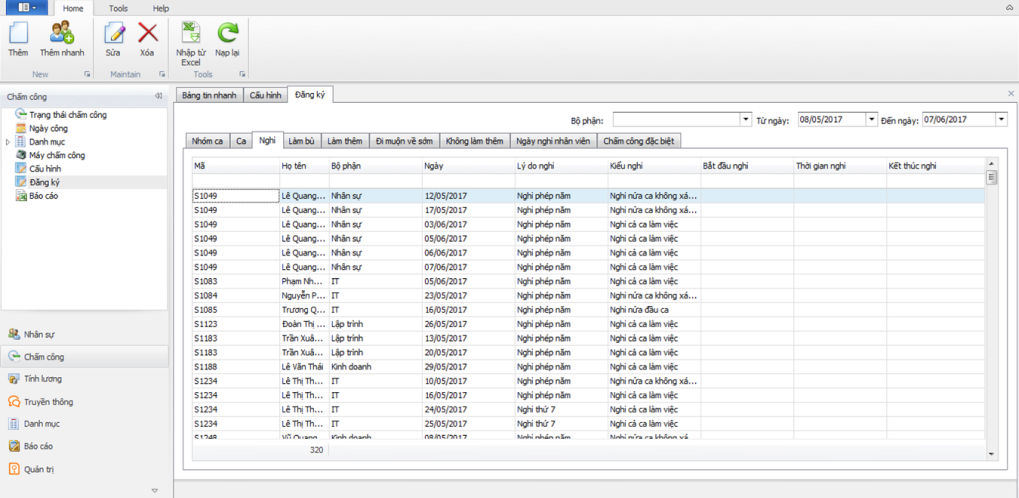Switch to the Nghỉ sub-tab
Viewport: 1019px width, 498px height.
tap(266, 140)
